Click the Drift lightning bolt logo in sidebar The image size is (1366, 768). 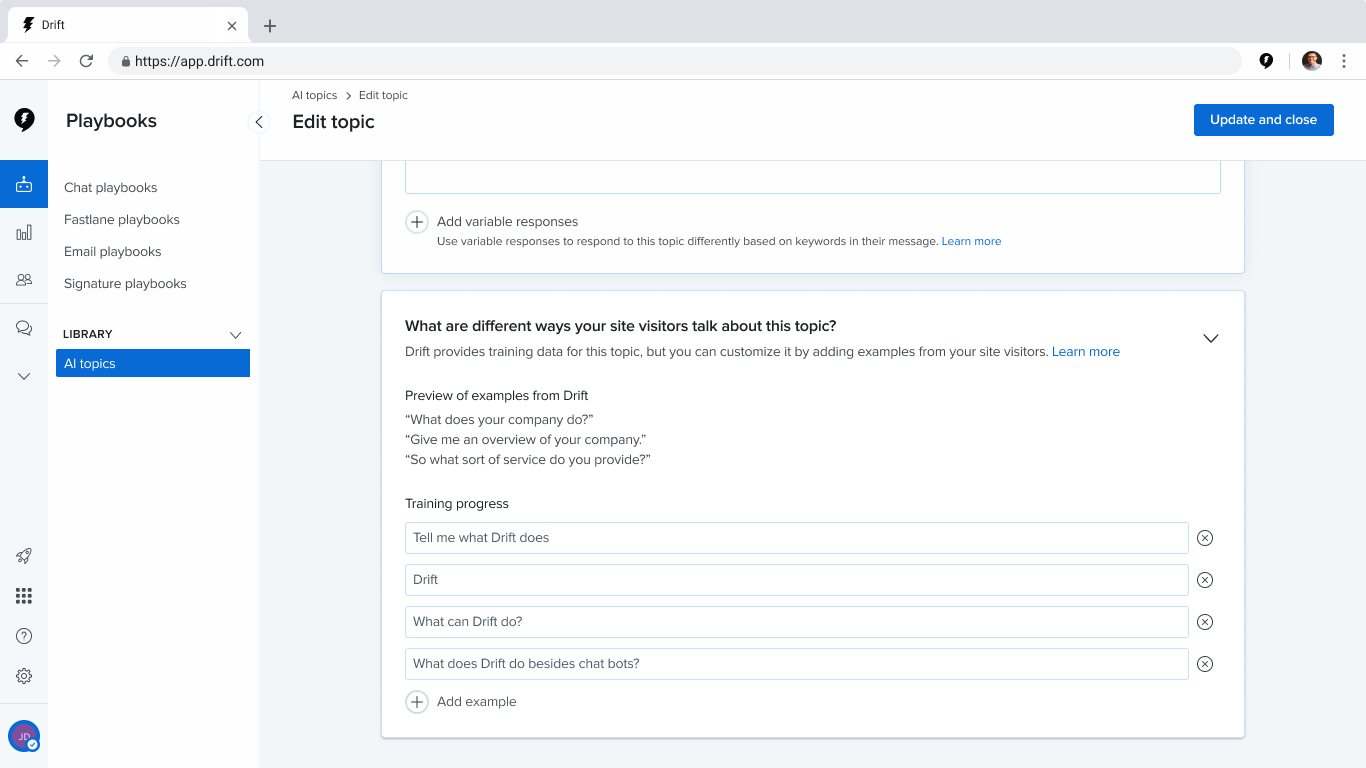[24, 120]
